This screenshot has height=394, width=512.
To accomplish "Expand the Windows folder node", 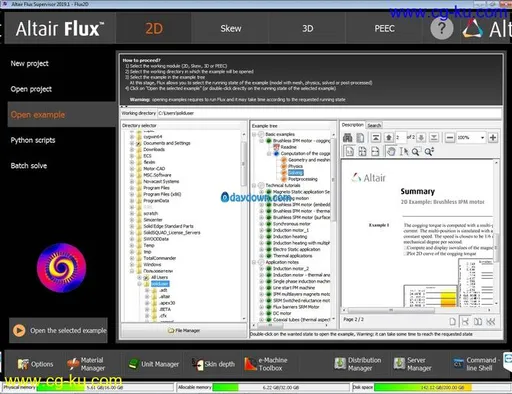I will [x=132, y=265].
